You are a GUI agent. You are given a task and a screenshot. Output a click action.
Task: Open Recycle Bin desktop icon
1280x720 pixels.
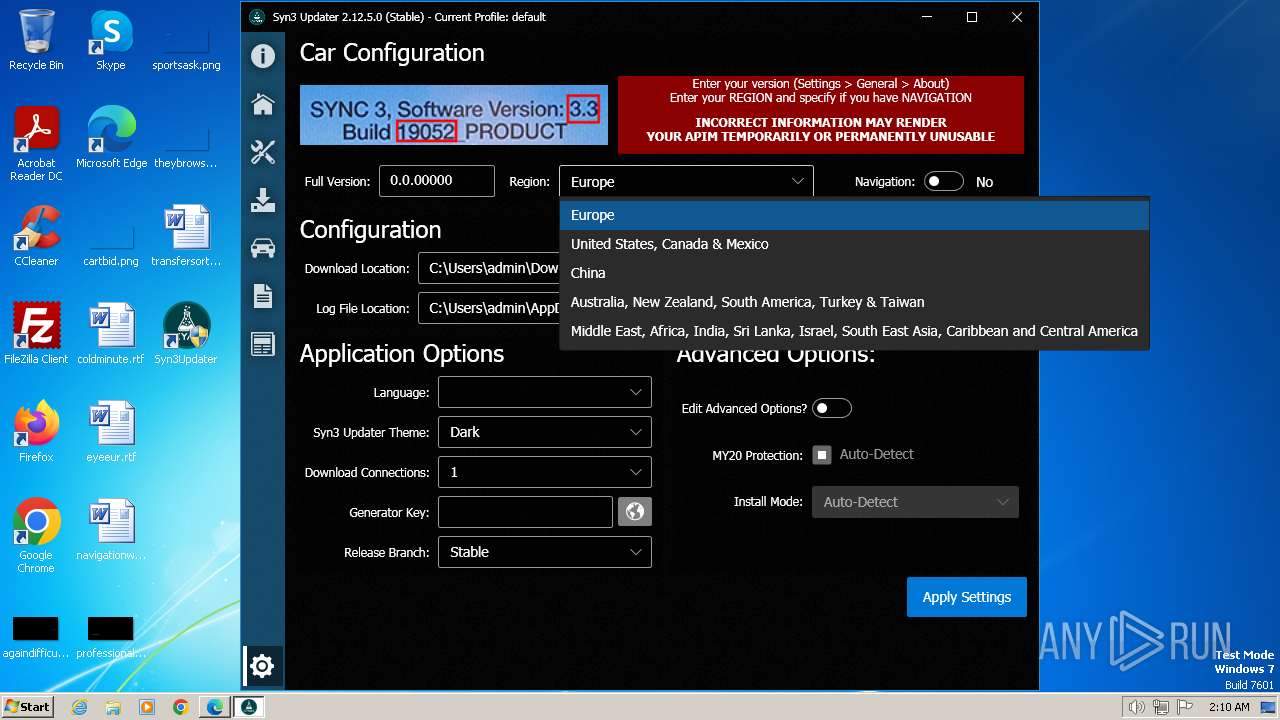pos(36,40)
